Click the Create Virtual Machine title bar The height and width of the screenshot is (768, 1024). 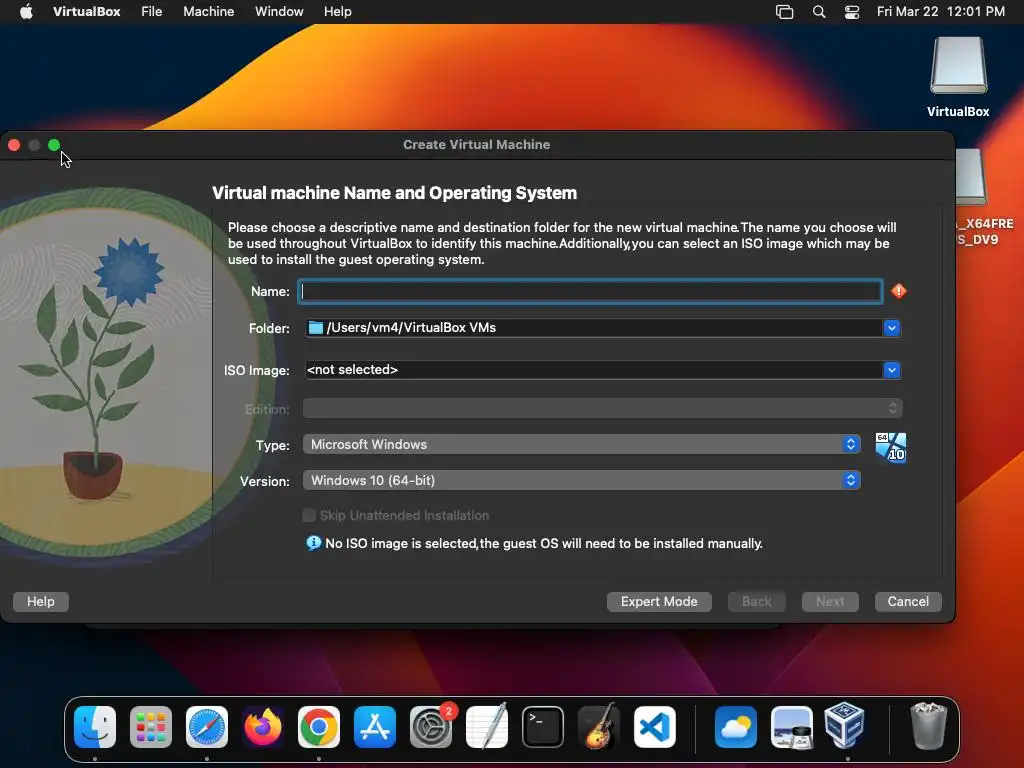(477, 145)
